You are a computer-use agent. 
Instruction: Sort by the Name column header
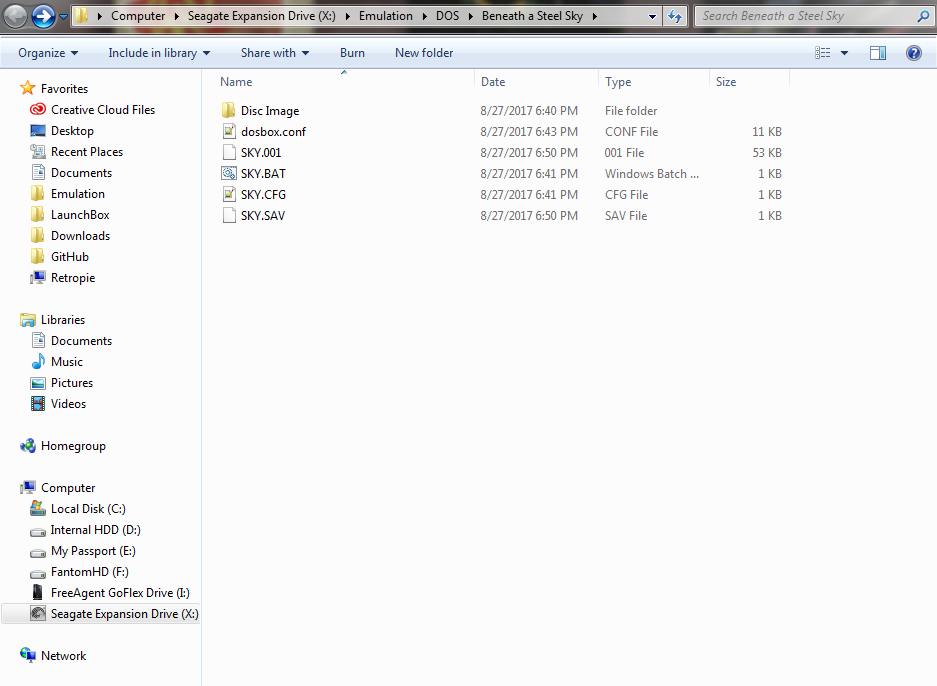236,82
